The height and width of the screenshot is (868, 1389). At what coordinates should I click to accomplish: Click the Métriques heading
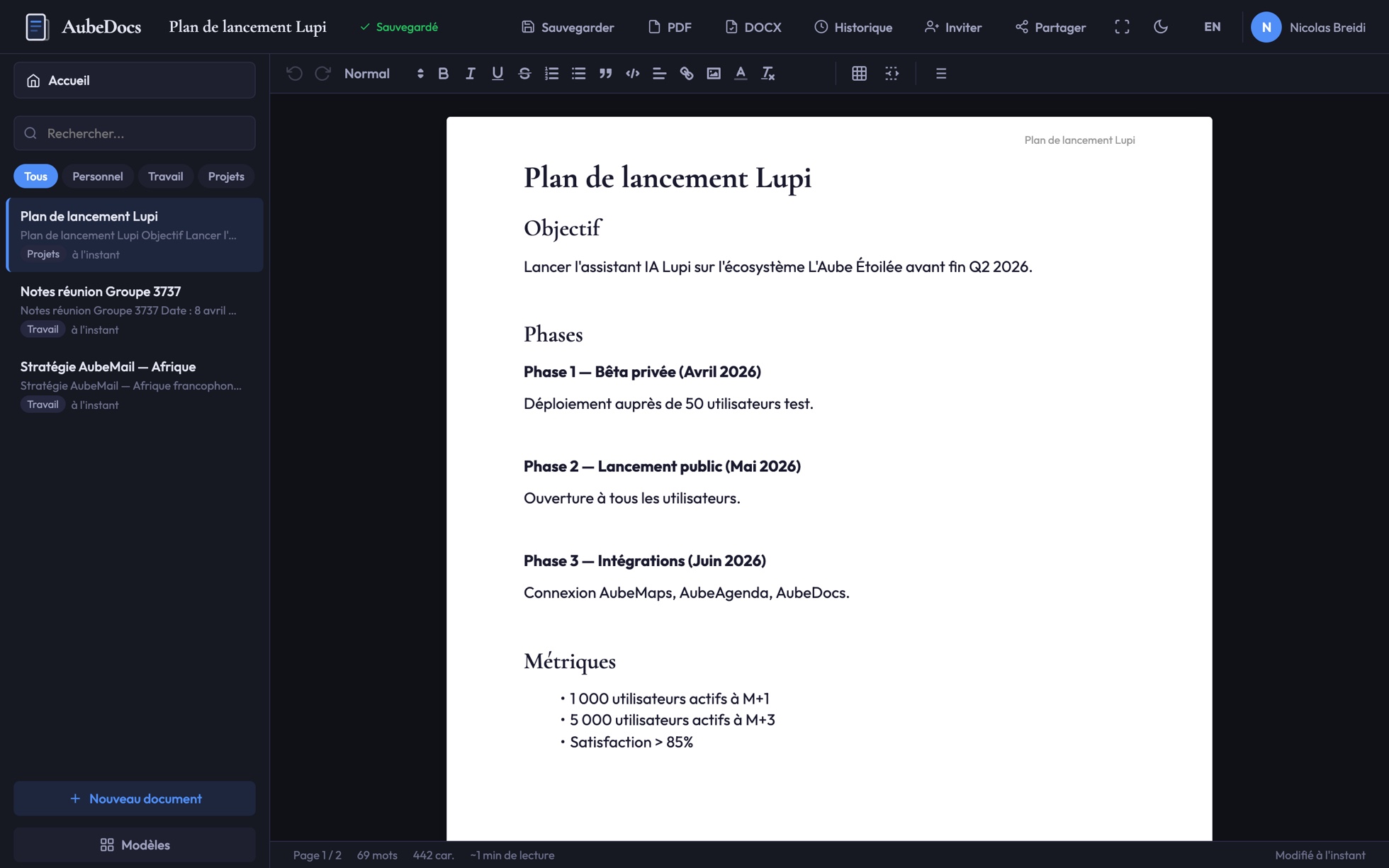click(x=569, y=661)
